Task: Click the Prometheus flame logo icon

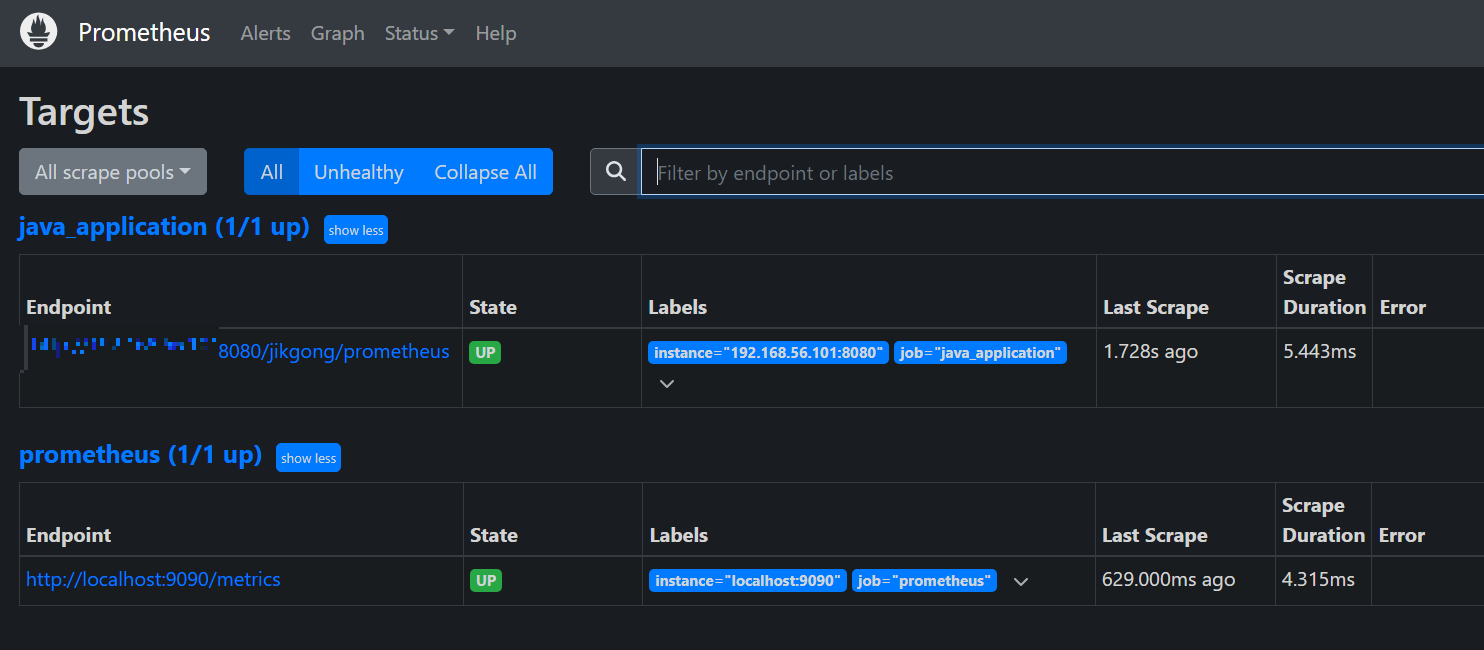Action: 39,32
